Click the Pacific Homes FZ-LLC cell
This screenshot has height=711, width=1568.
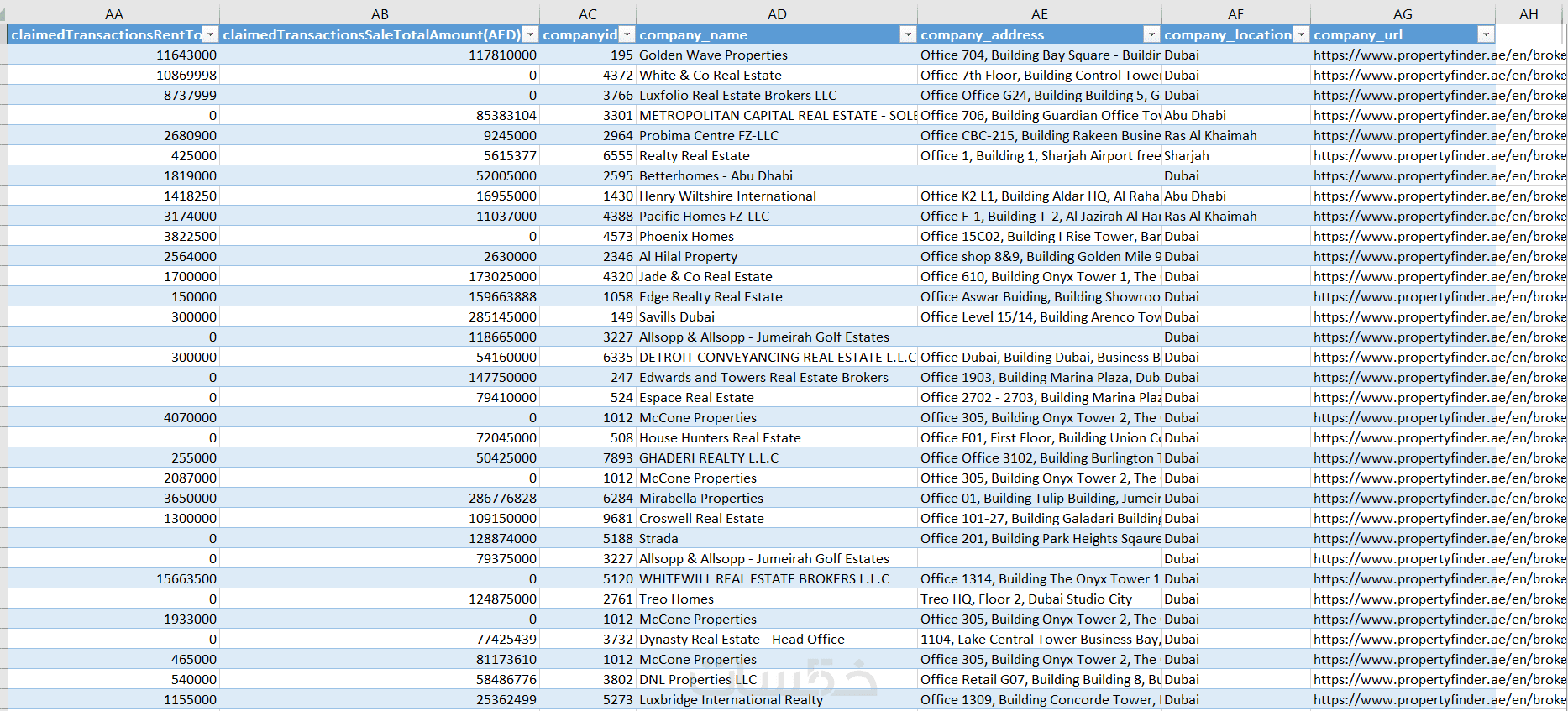pyautogui.click(x=777, y=216)
